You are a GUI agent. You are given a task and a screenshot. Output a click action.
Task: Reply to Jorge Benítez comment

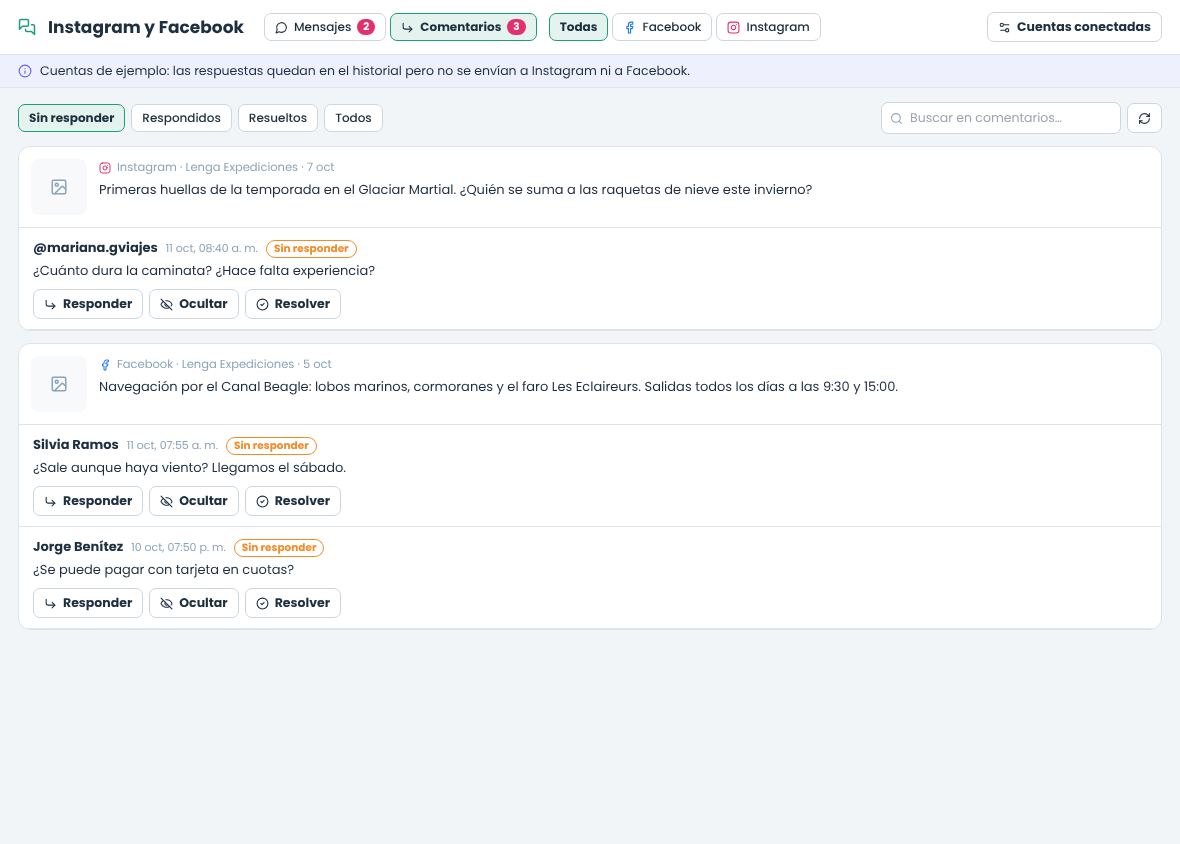(x=88, y=603)
